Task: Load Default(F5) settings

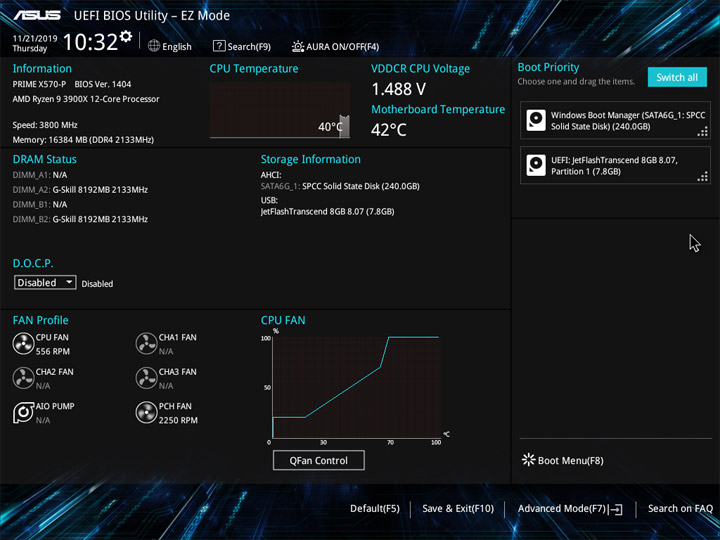Action: (375, 509)
